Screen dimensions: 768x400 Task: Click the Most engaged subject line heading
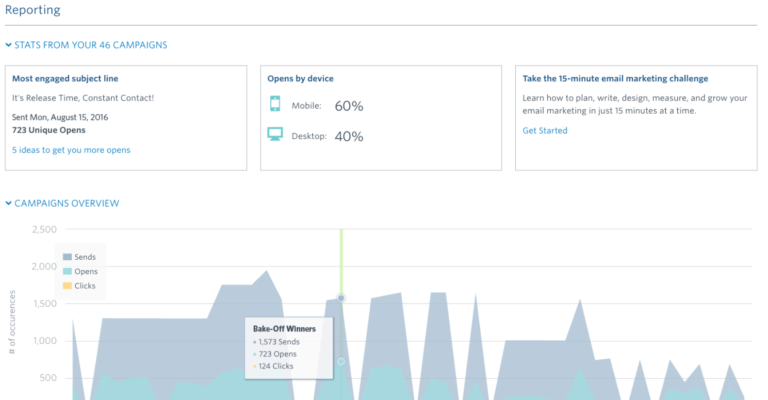(65, 78)
